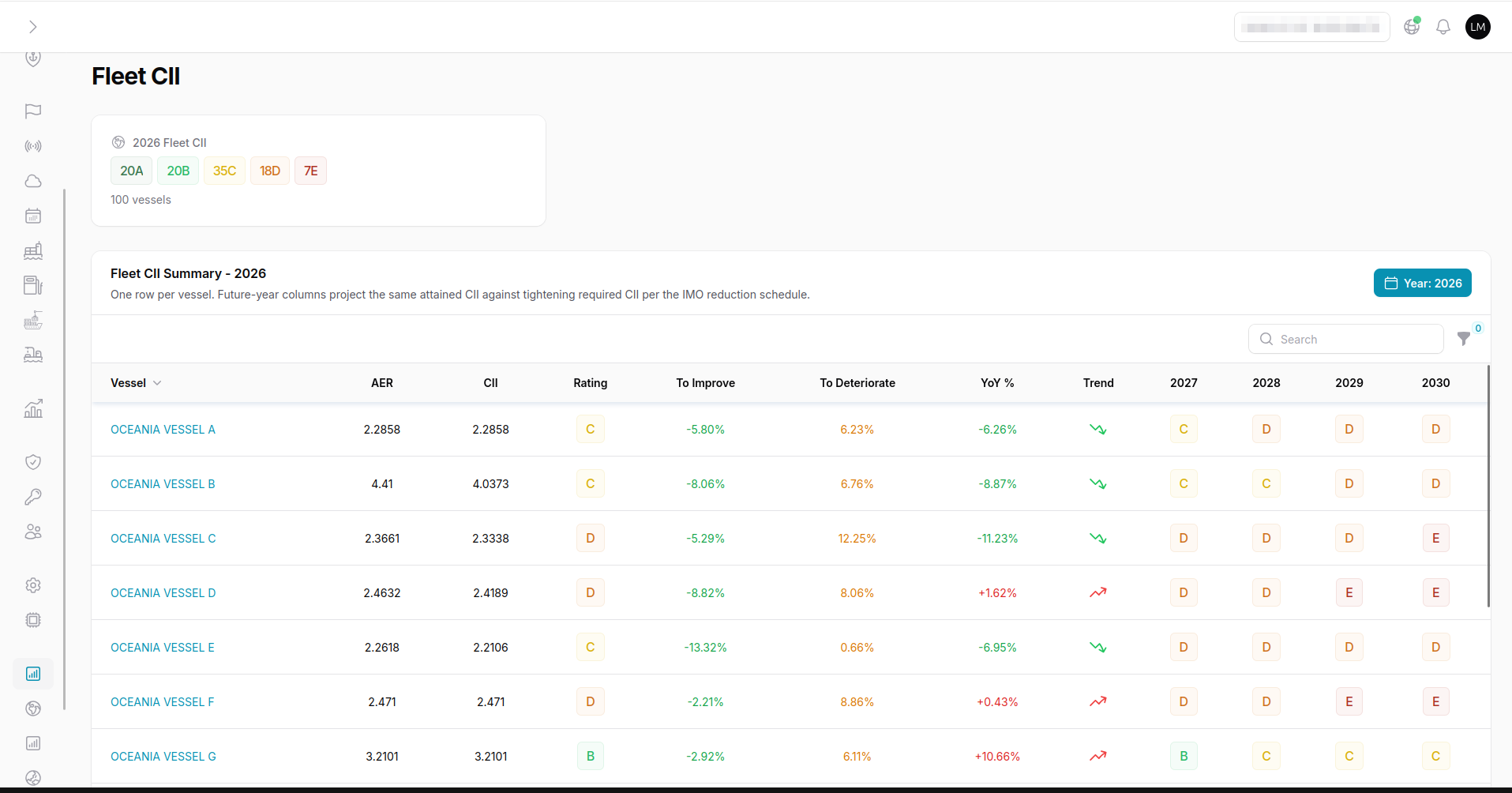This screenshot has height=793, width=1512.
Task: Open the LM user avatar menu
Action: [x=1478, y=27]
